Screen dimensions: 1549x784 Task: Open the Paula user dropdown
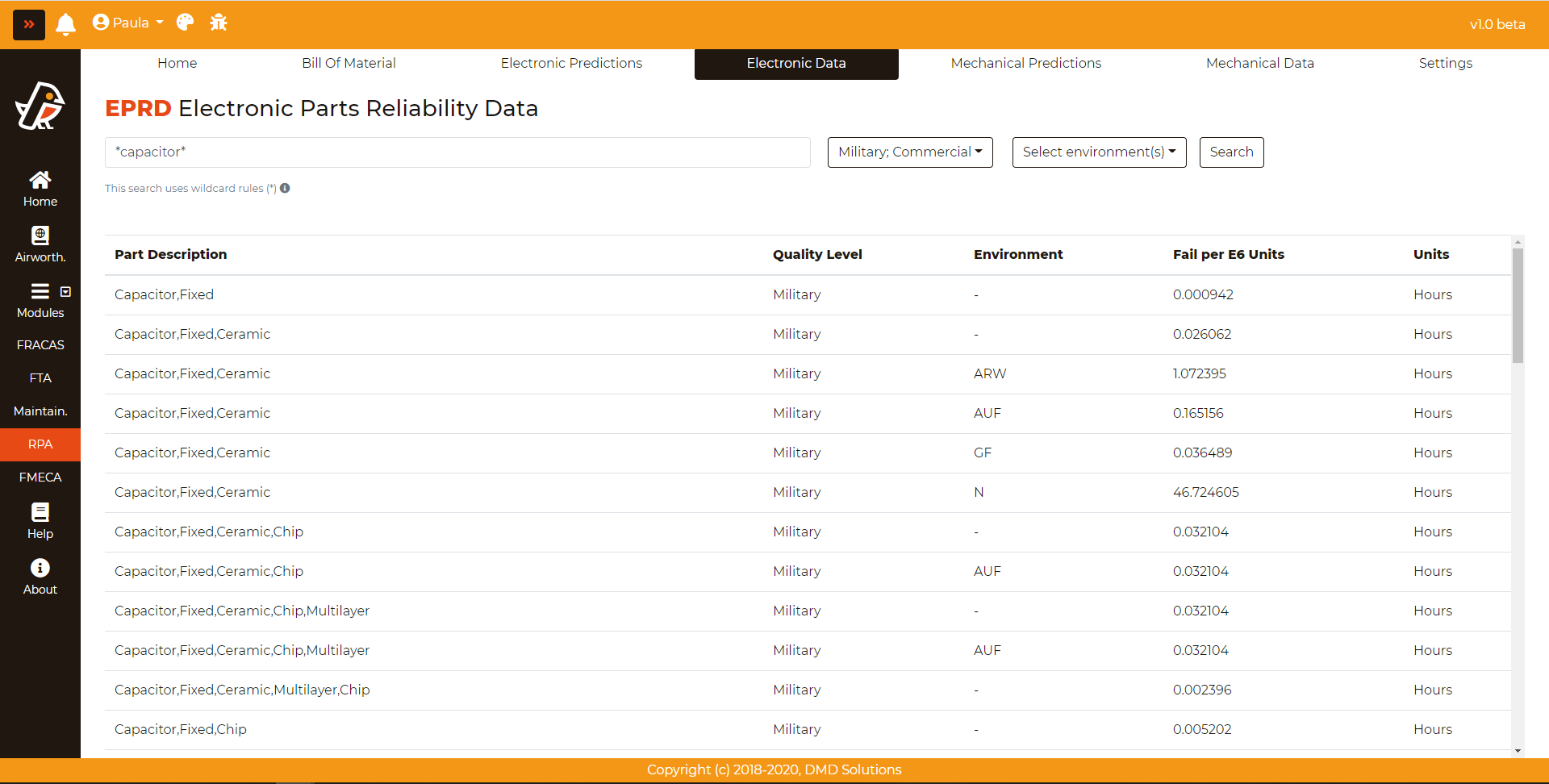[x=127, y=23]
